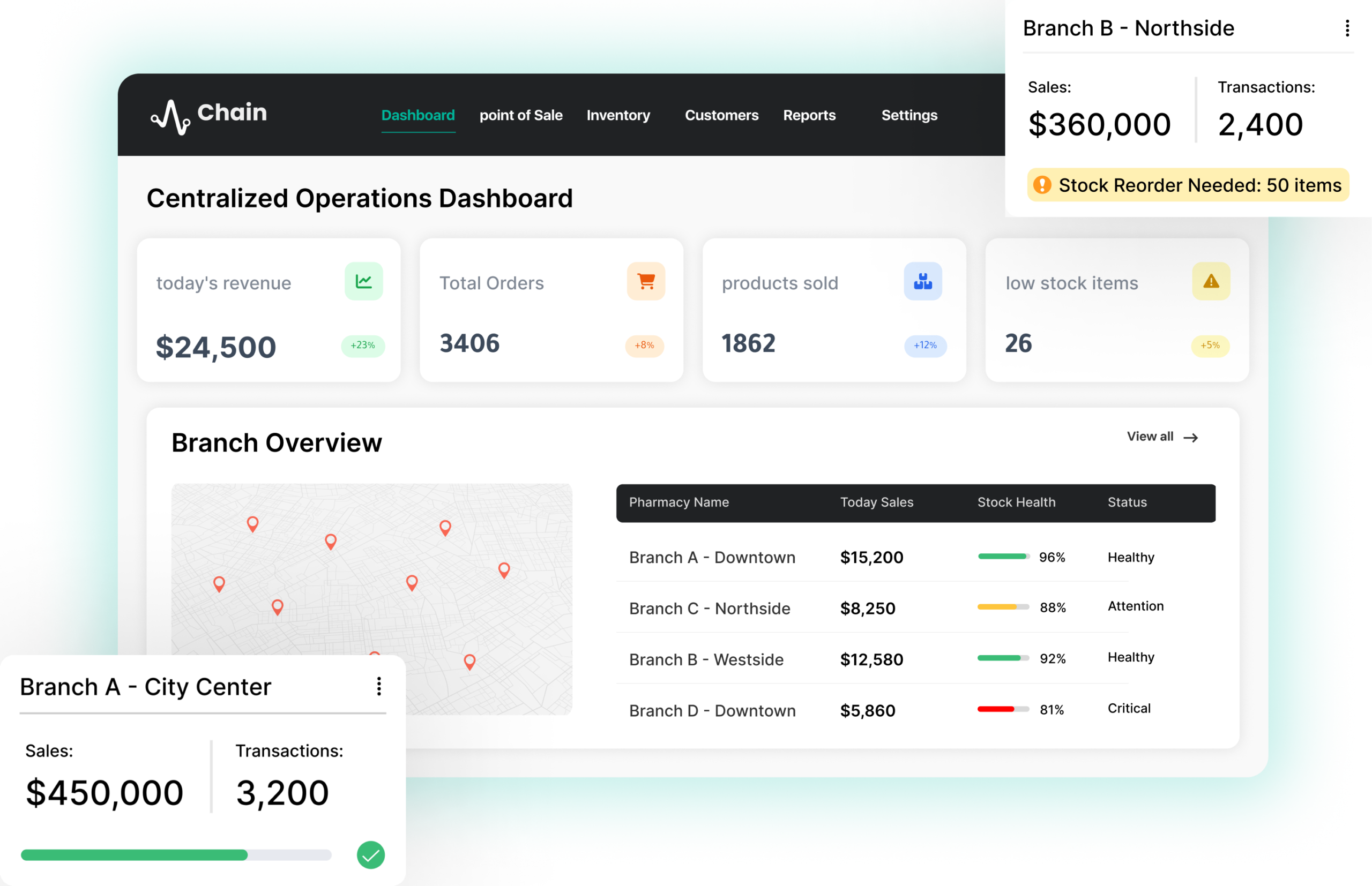Click the Chain logo icon
Image resolution: width=1372 pixels, height=886 pixels.
(171, 117)
